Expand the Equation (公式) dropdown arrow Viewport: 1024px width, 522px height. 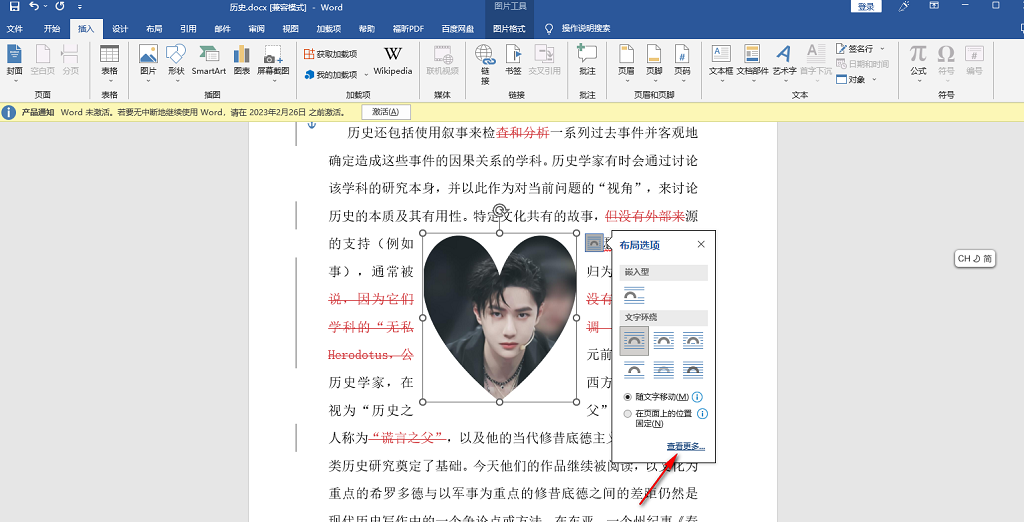coord(918,82)
